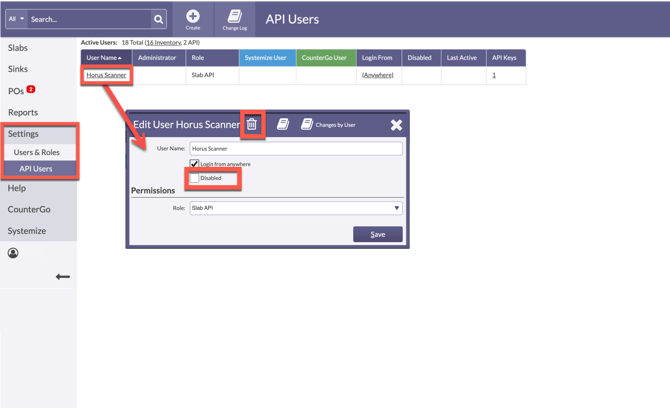The height and width of the screenshot is (408, 670).
Task: Edit the User Name input field
Action: (x=296, y=149)
